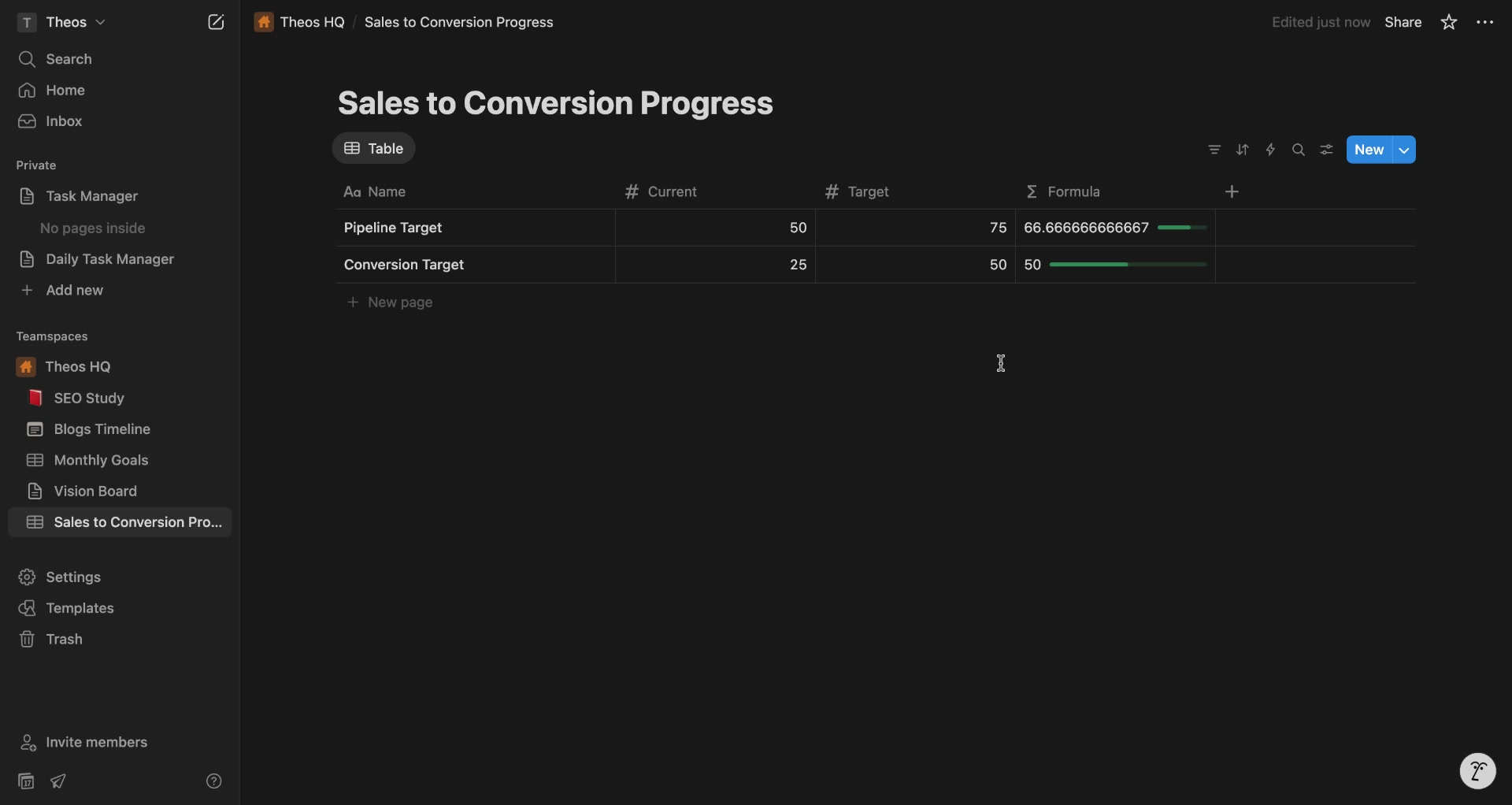Compose a new page from the sidebar icon
Screen dimensions: 1512x805
216,22
